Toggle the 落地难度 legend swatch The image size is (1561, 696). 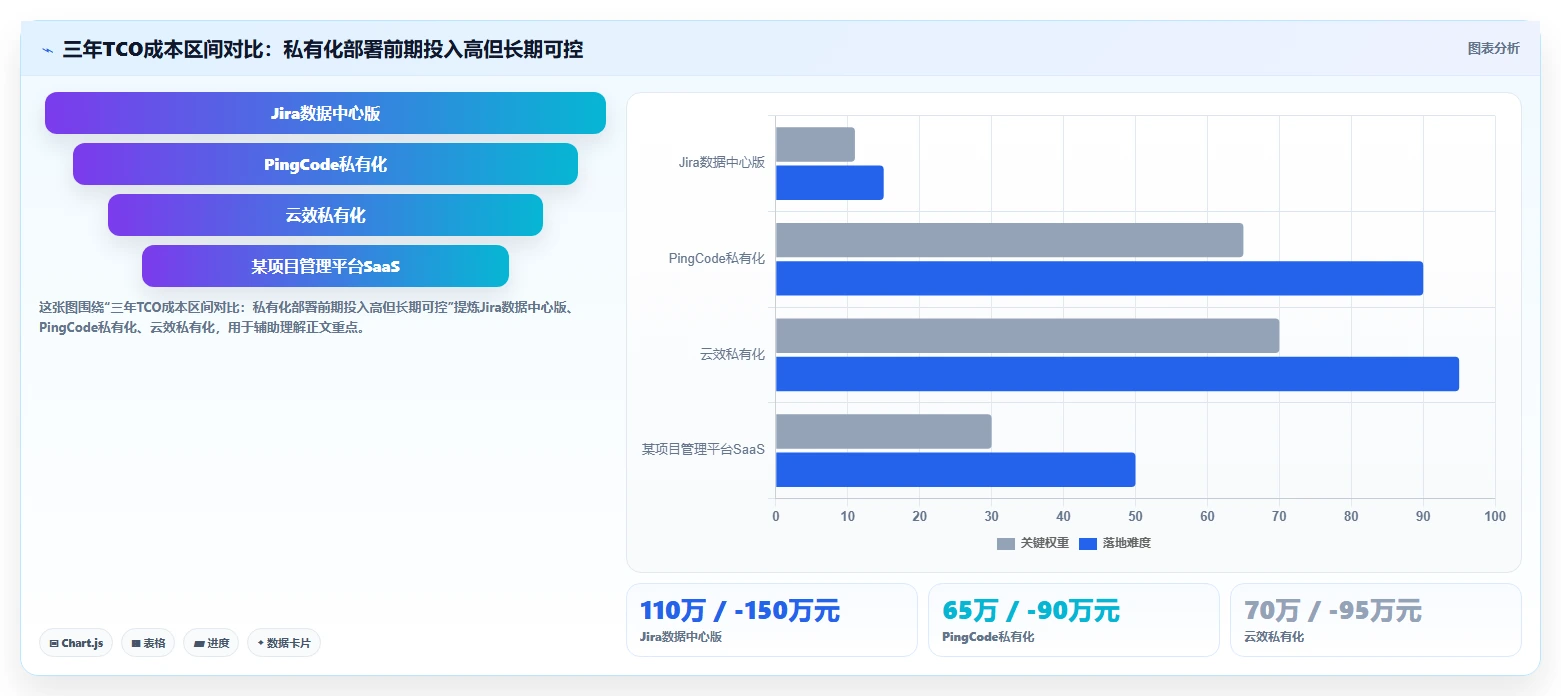pos(1088,544)
